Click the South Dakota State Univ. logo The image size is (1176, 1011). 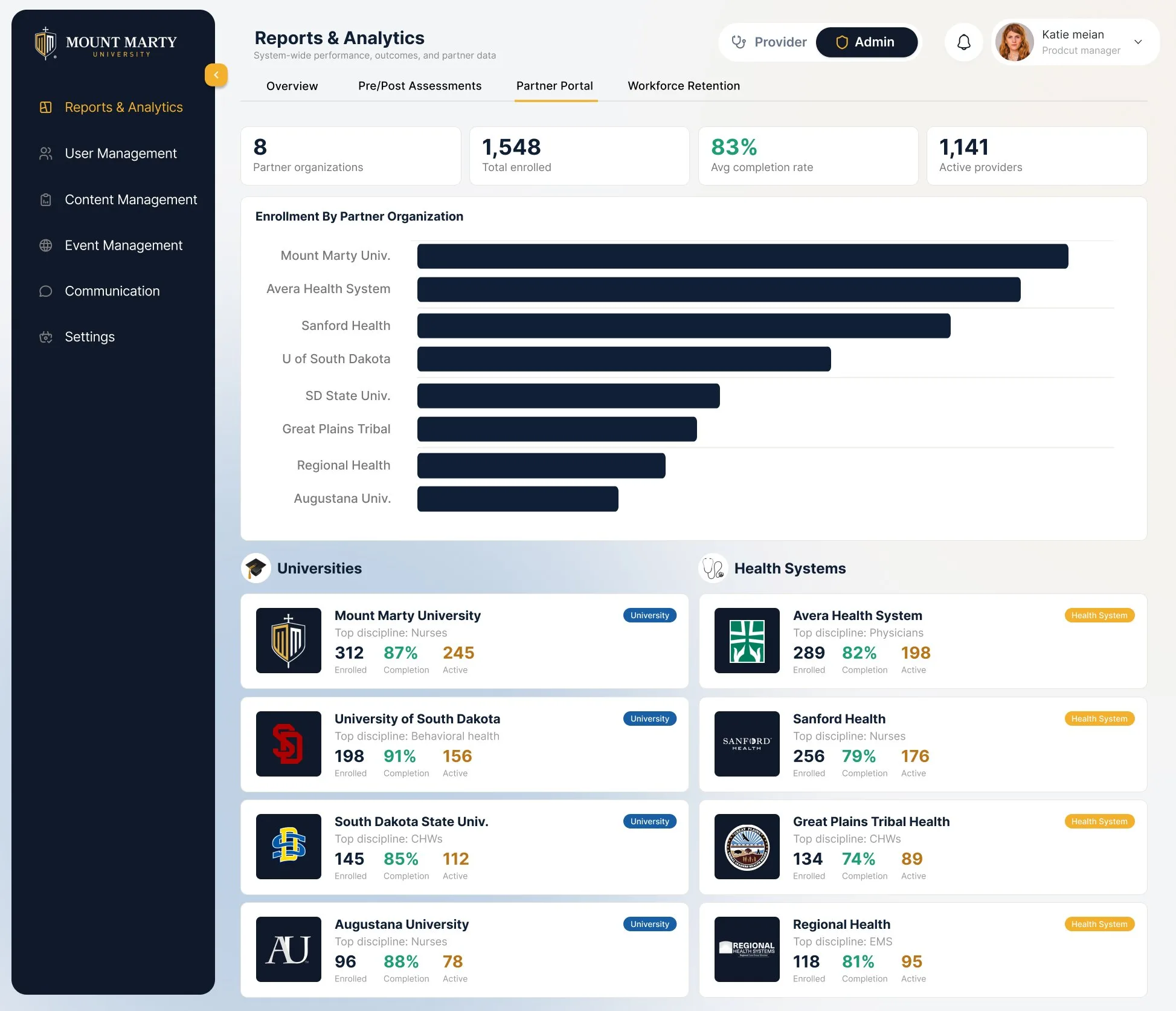(x=289, y=847)
